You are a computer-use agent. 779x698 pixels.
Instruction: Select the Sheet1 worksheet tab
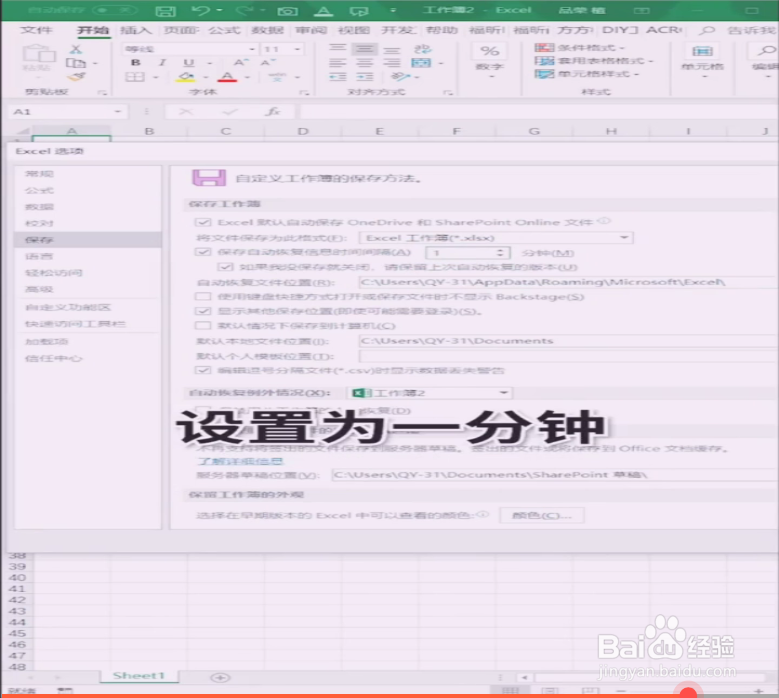point(139,675)
